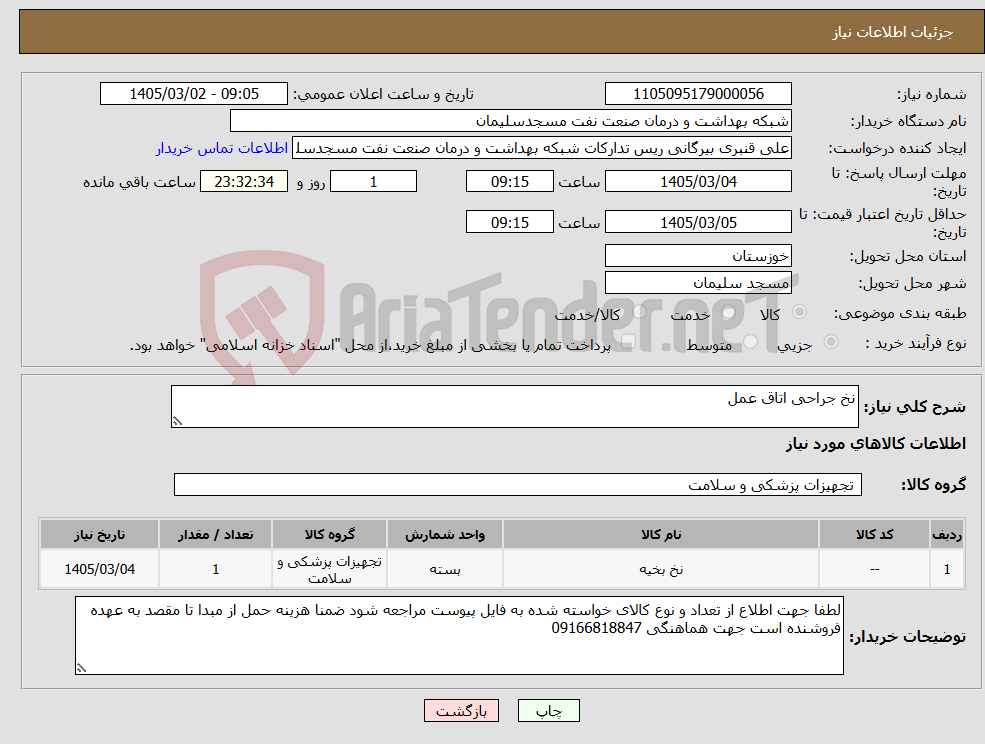
Task: Click the کد کالا cell showing --
Action: (874, 569)
